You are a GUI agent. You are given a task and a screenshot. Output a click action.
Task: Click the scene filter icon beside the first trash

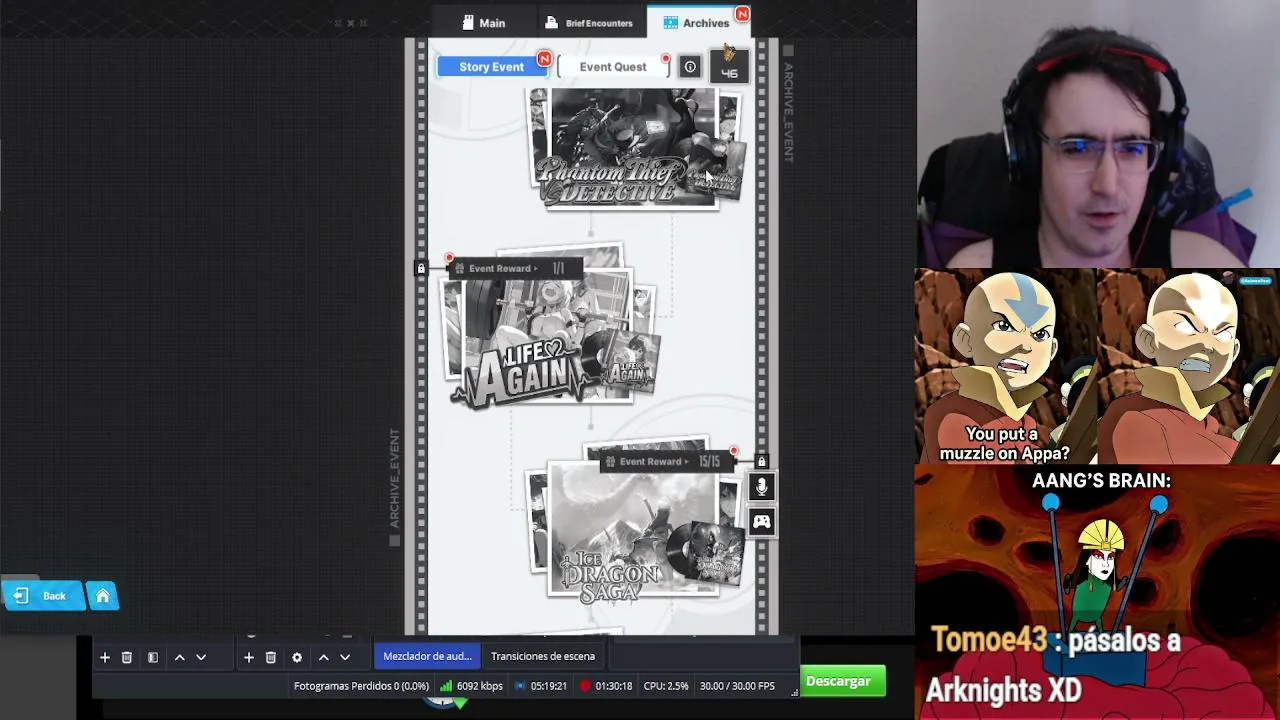[x=152, y=657]
